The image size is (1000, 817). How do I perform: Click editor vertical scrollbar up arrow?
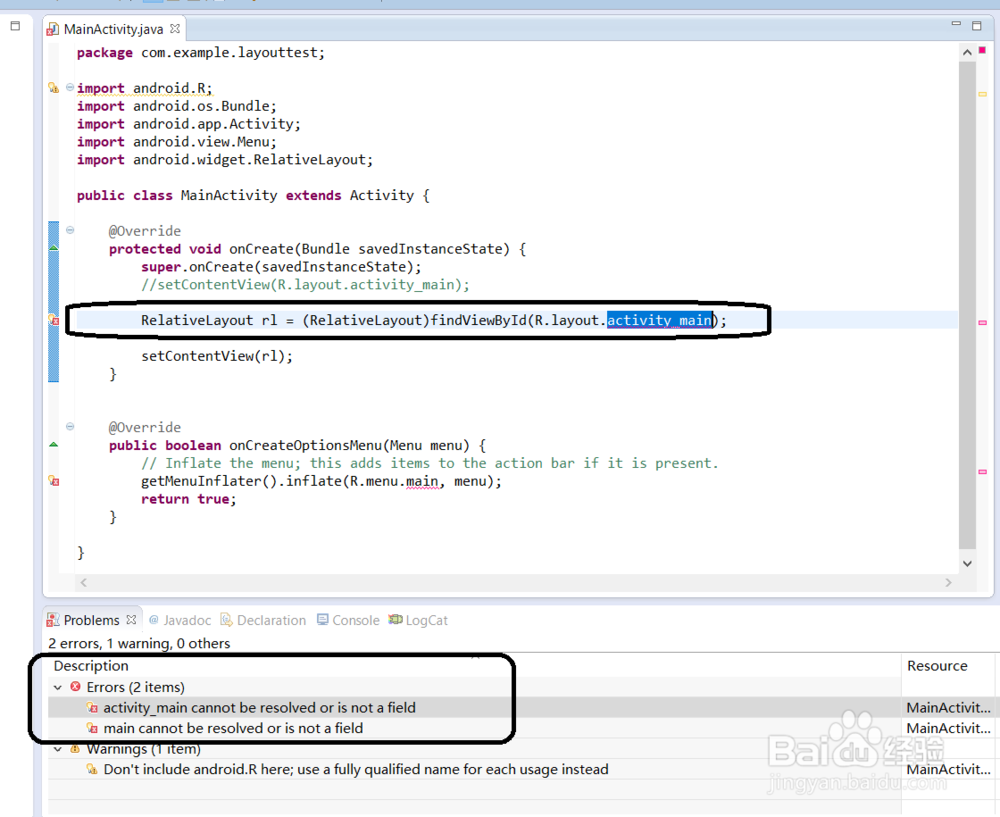(967, 52)
